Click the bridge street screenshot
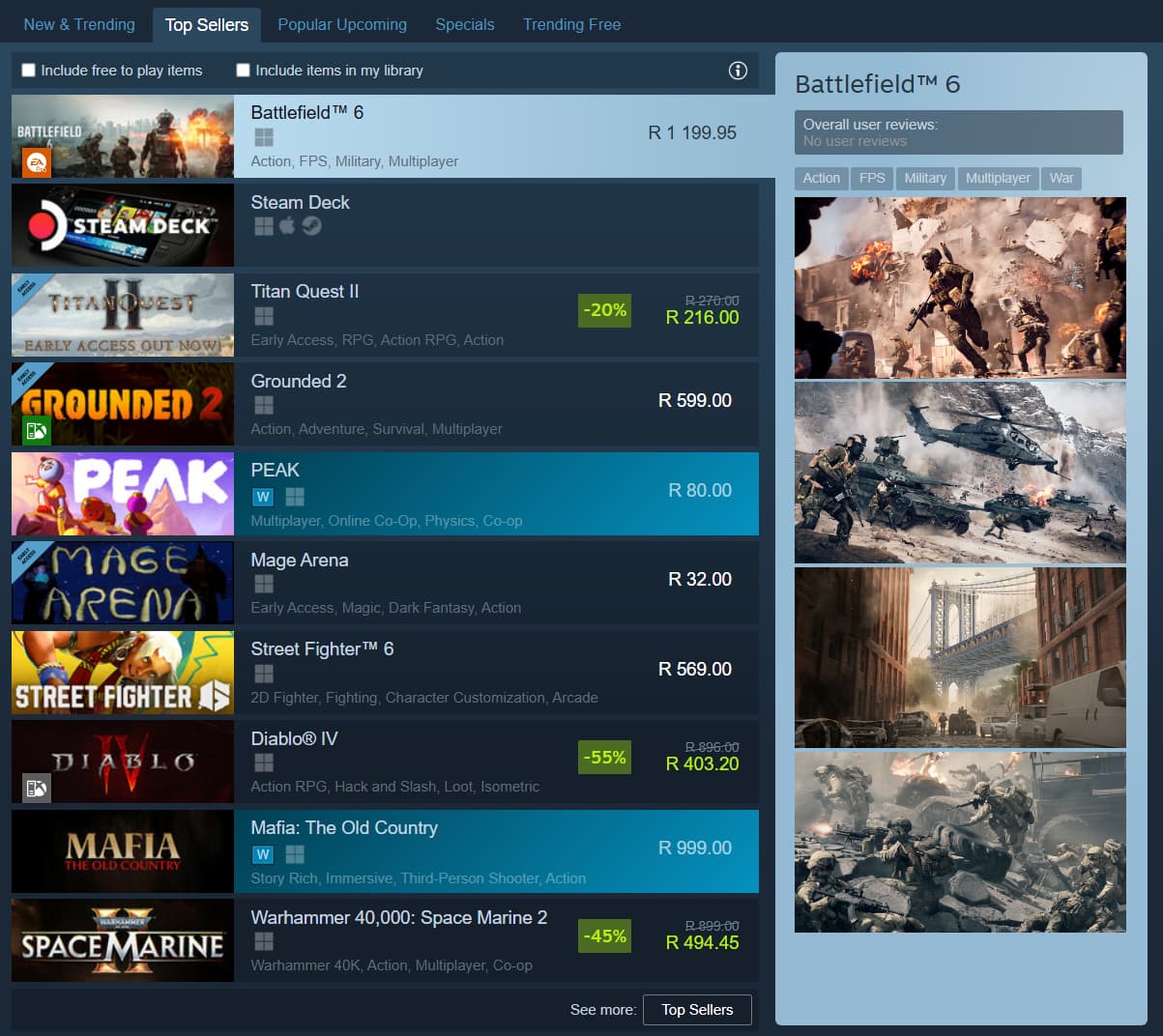The height and width of the screenshot is (1036, 1163). [x=960, y=657]
